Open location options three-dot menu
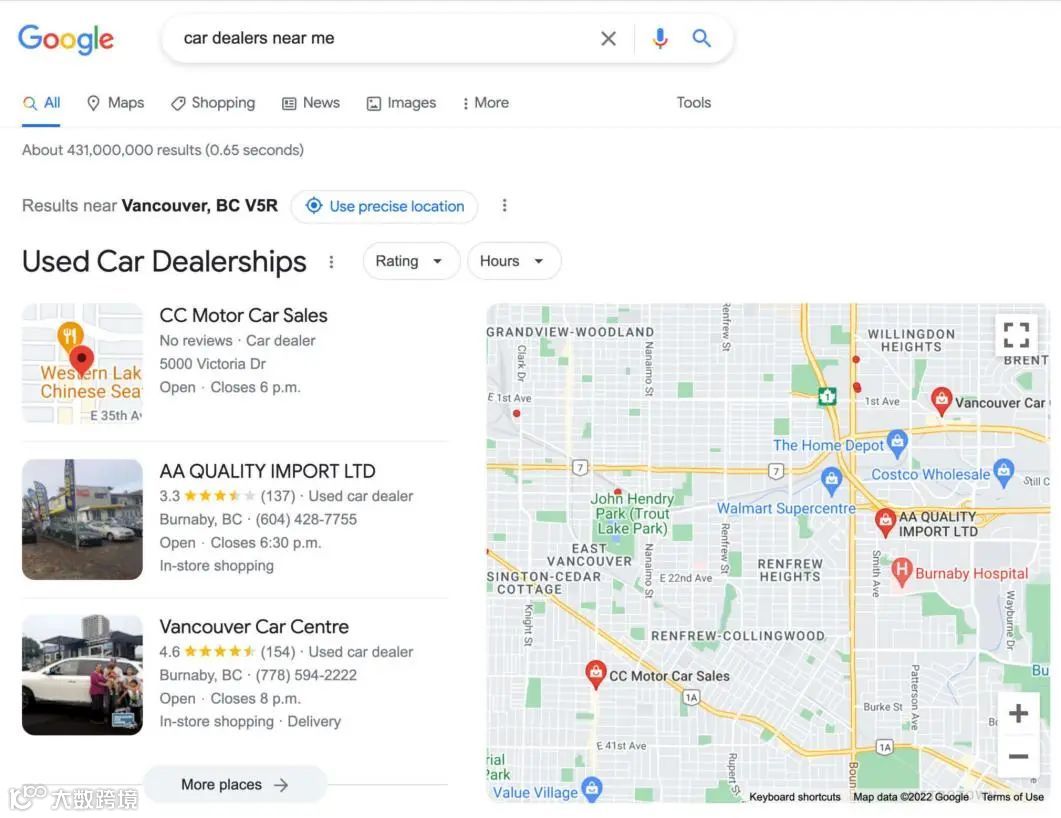This screenshot has height=818, width=1061. pos(504,206)
